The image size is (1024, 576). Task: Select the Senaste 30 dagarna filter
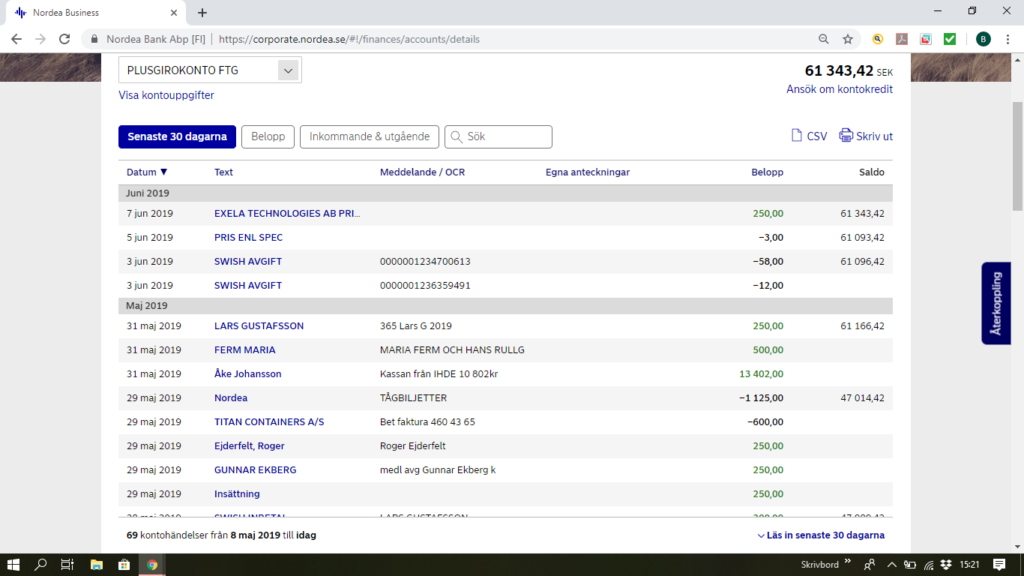tap(177, 136)
